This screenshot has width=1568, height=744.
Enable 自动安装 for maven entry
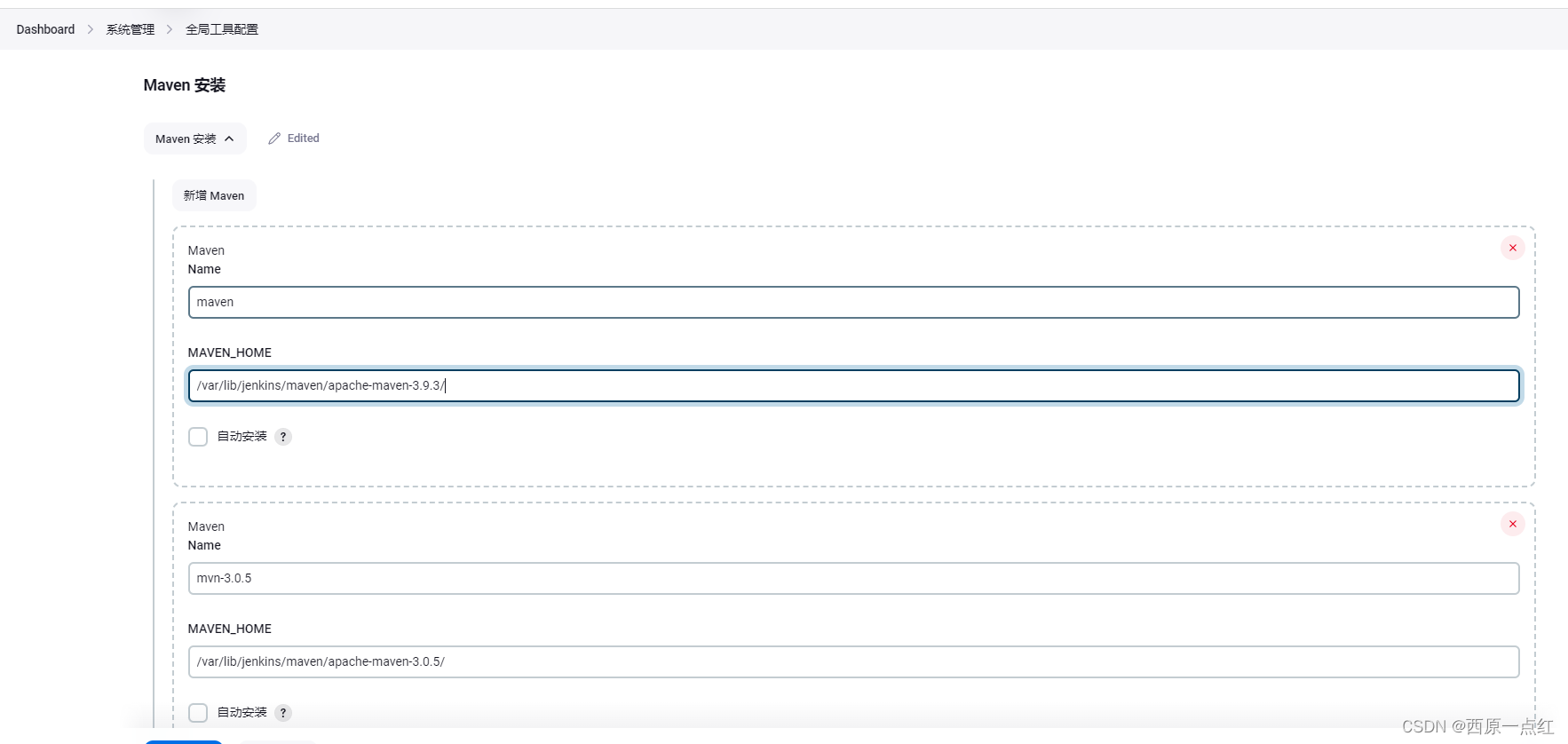coord(198,437)
